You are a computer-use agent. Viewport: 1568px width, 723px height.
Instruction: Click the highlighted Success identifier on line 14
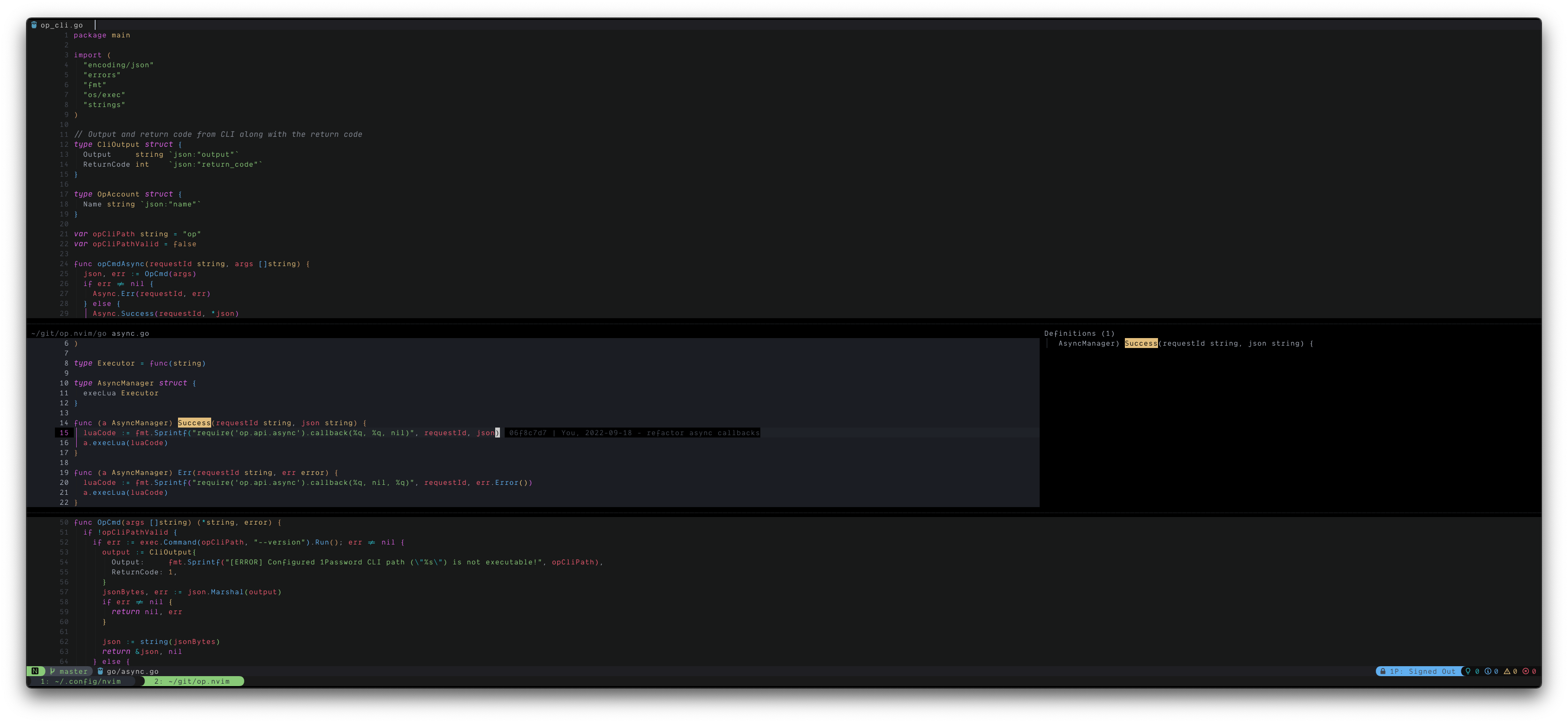(194, 422)
